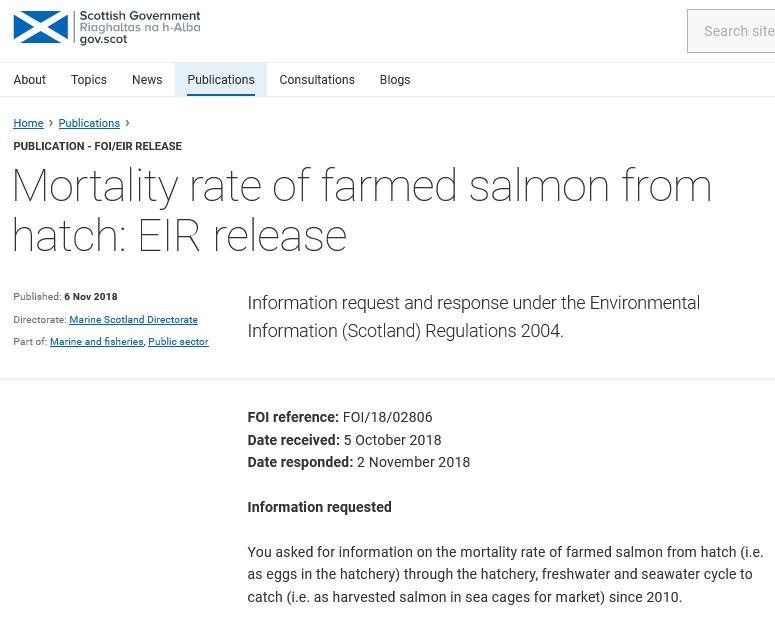
Task: Click the Home breadcrumb link
Action: pyautogui.click(x=28, y=124)
